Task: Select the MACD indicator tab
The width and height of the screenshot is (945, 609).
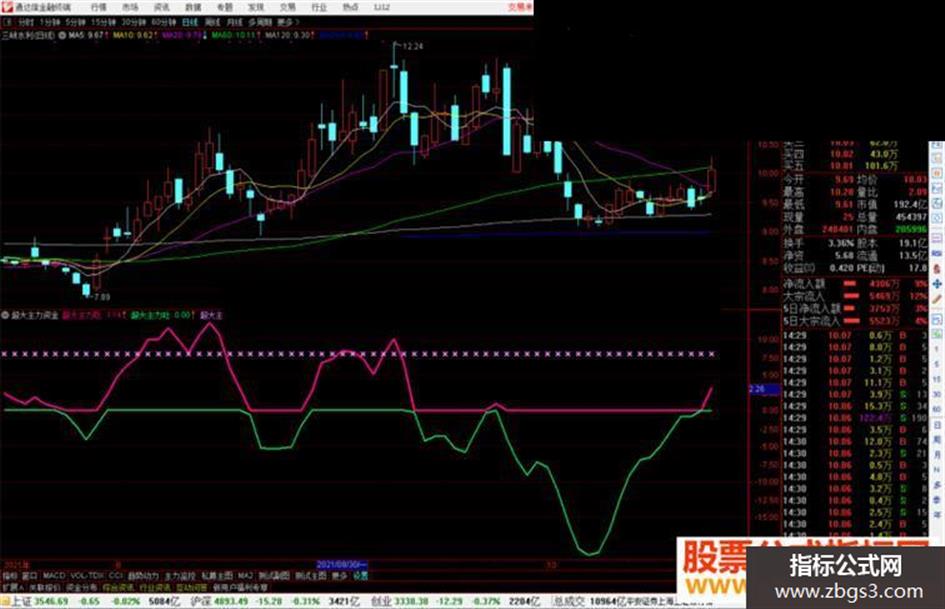Action: click(x=54, y=576)
